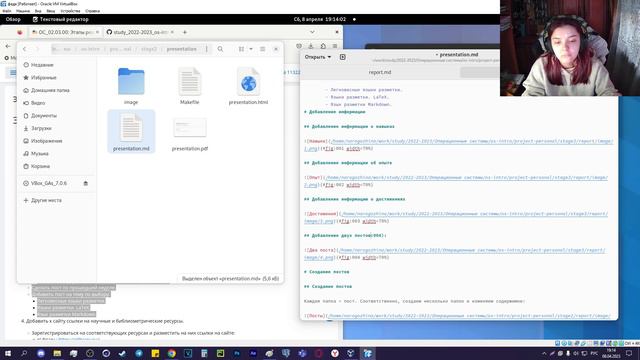Image resolution: width=640 pixels, height=360 pixels.
Task: Open browser downloads icon
Action: [x=311, y=46]
